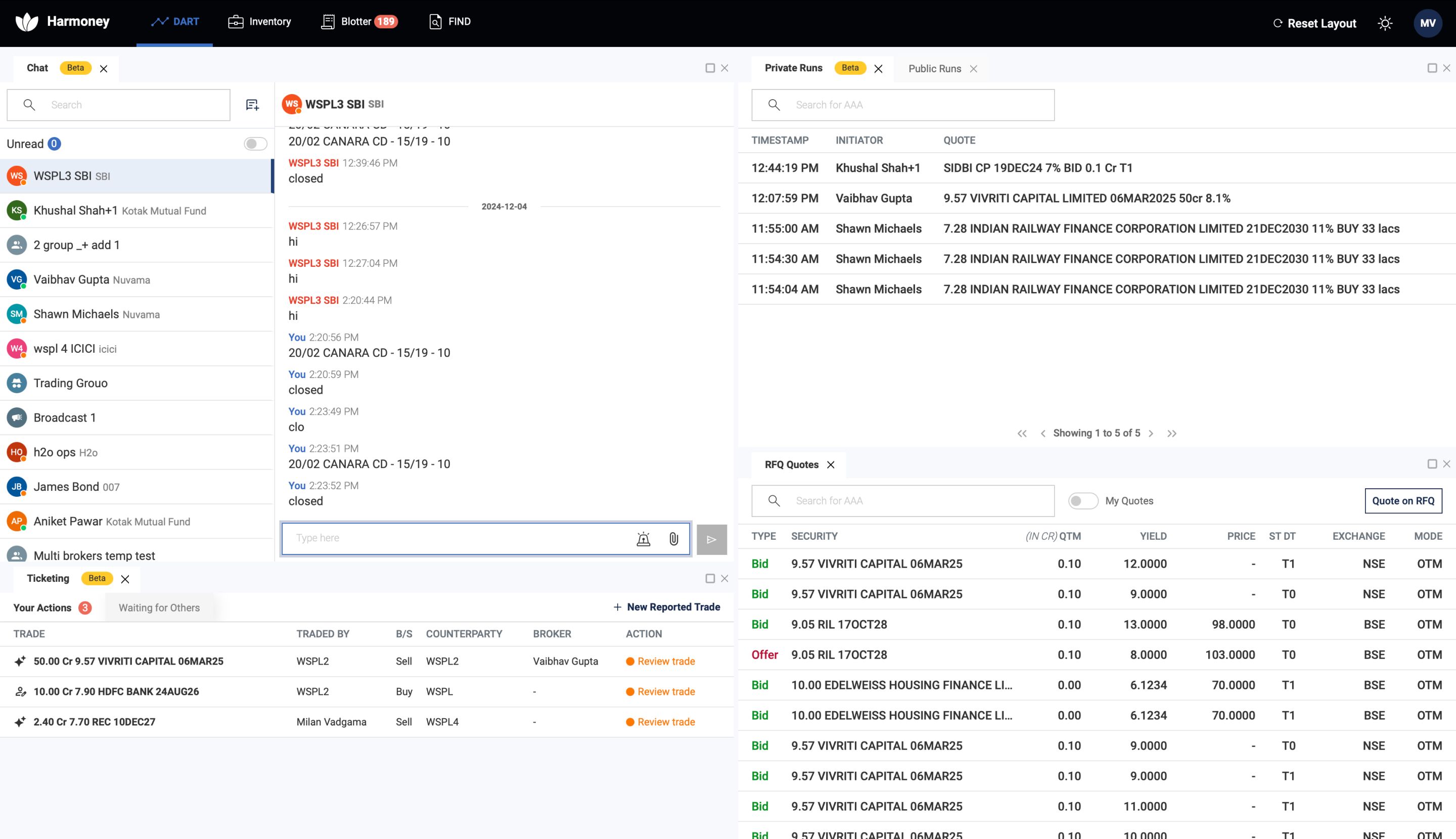
Task: Click Reset Layout button
Action: point(1314,23)
